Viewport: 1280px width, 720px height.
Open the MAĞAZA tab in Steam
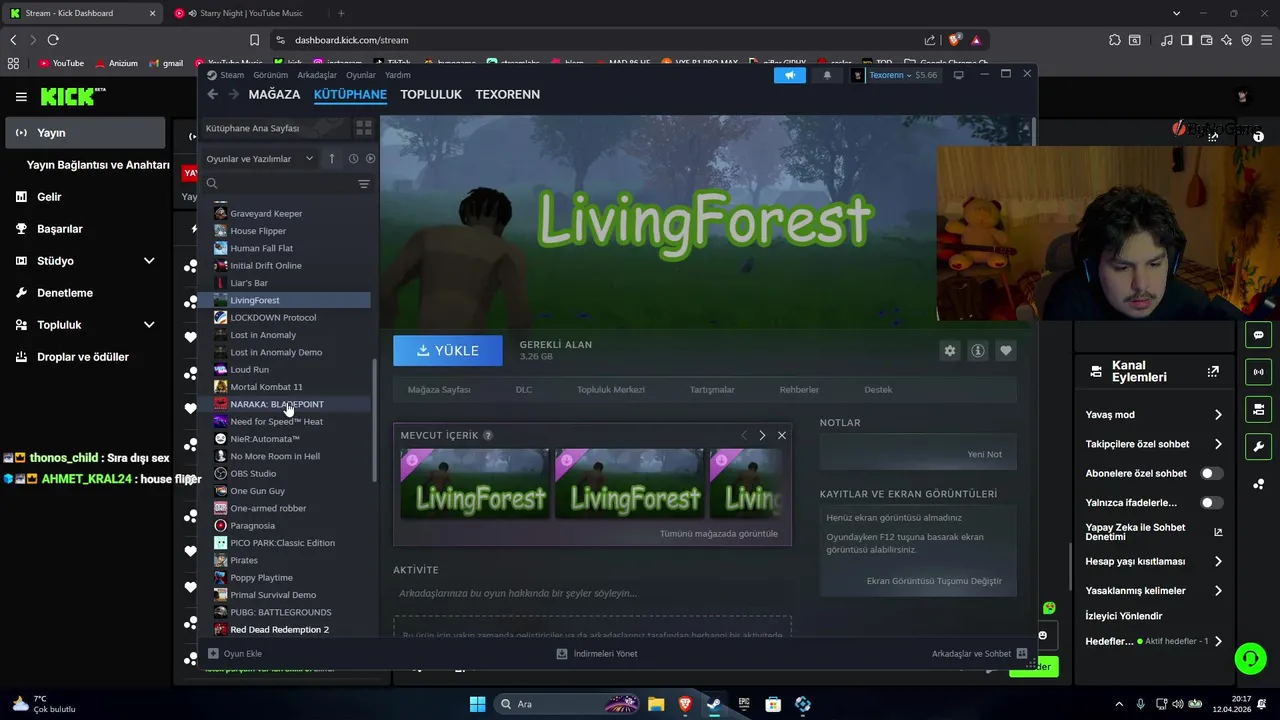pos(274,94)
